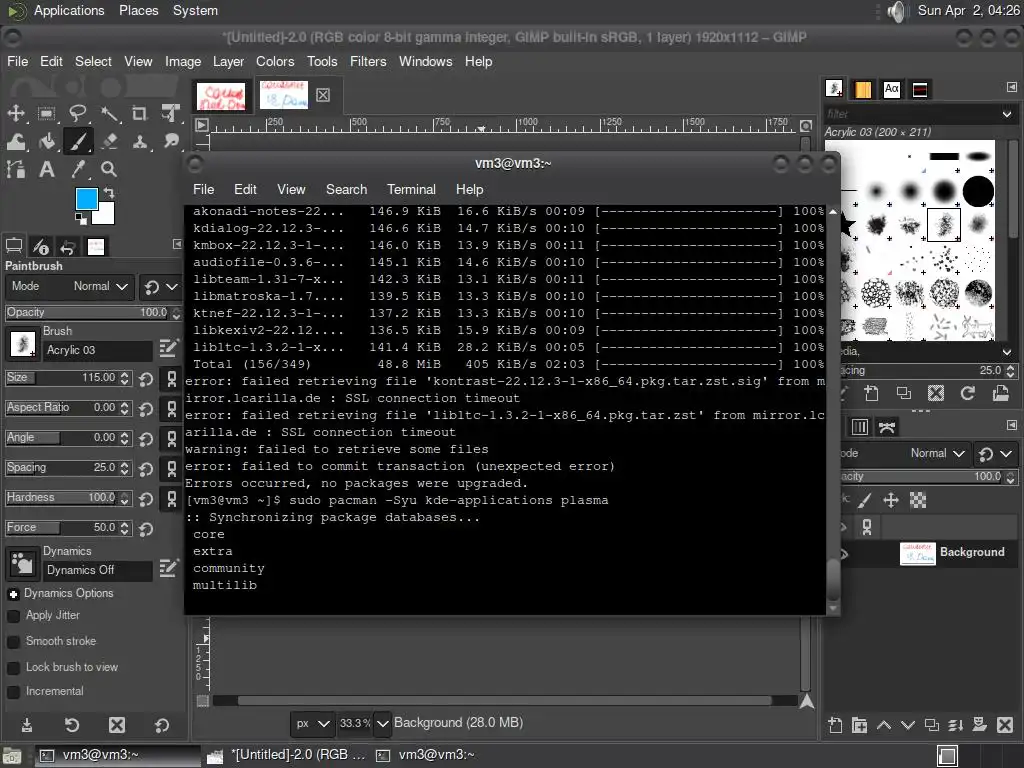1024x768 pixels.
Task: Open terminal Terminal menu
Action: click(x=411, y=189)
